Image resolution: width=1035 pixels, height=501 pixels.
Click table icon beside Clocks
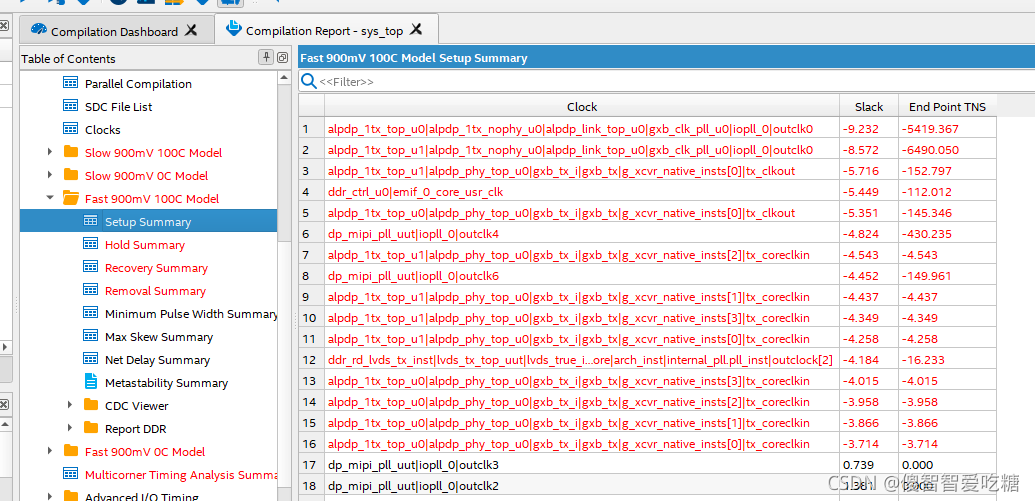click(71, 128)
